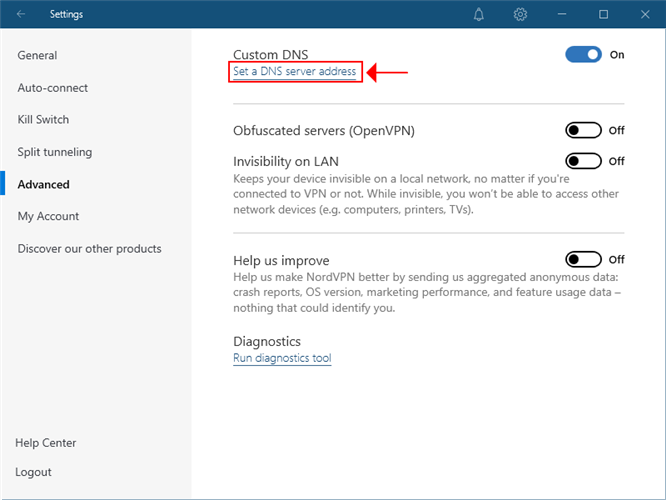Image resolution: width=666 pixels, height=500 pixels.
Task: Toggle Invisibility on LAN switch
Action: (x=583, y=161)
